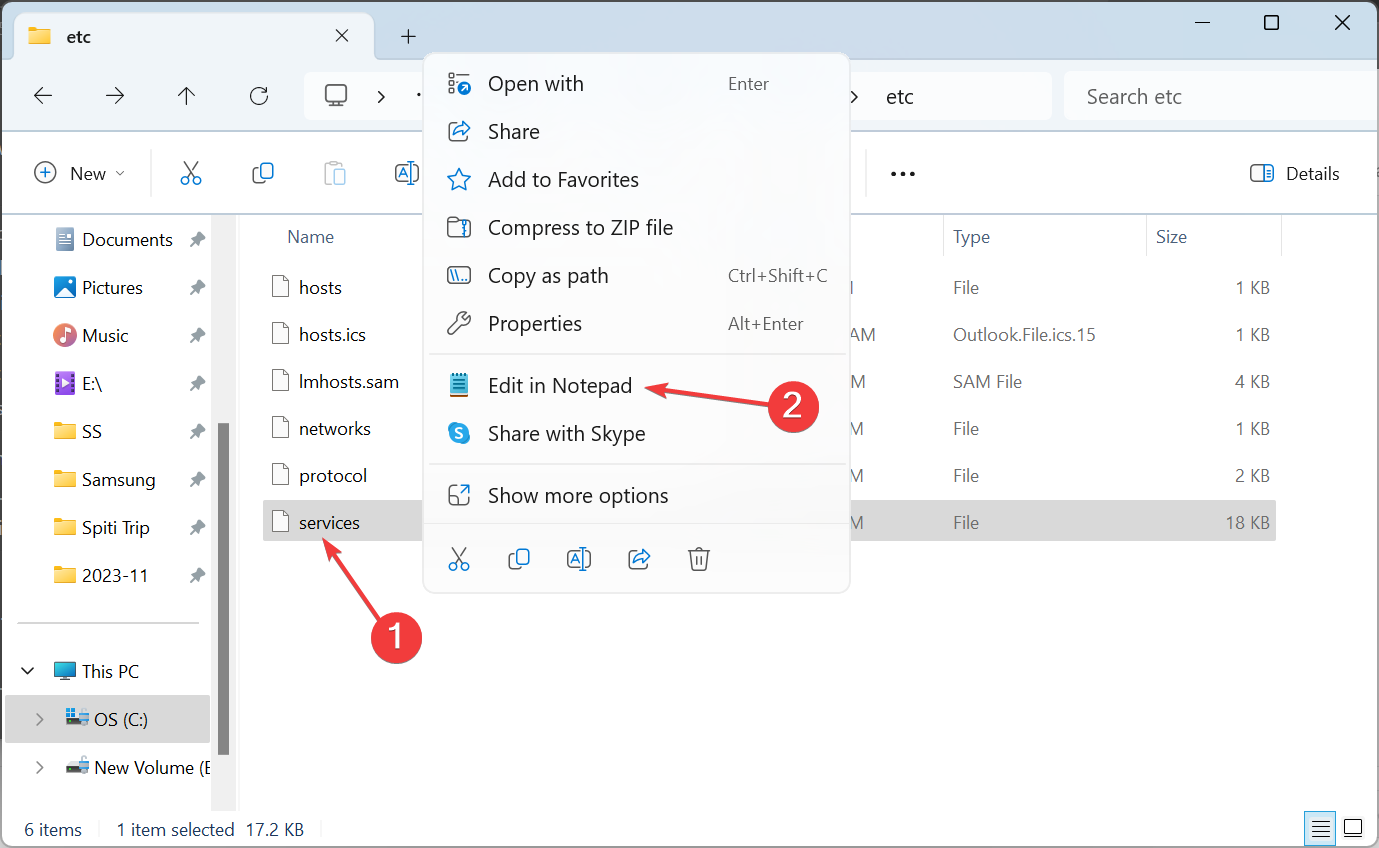This screenshot has width=1379, height=848.
Task: Unpin Pictures using its pin icon
Action: click(x=197, y=288)
